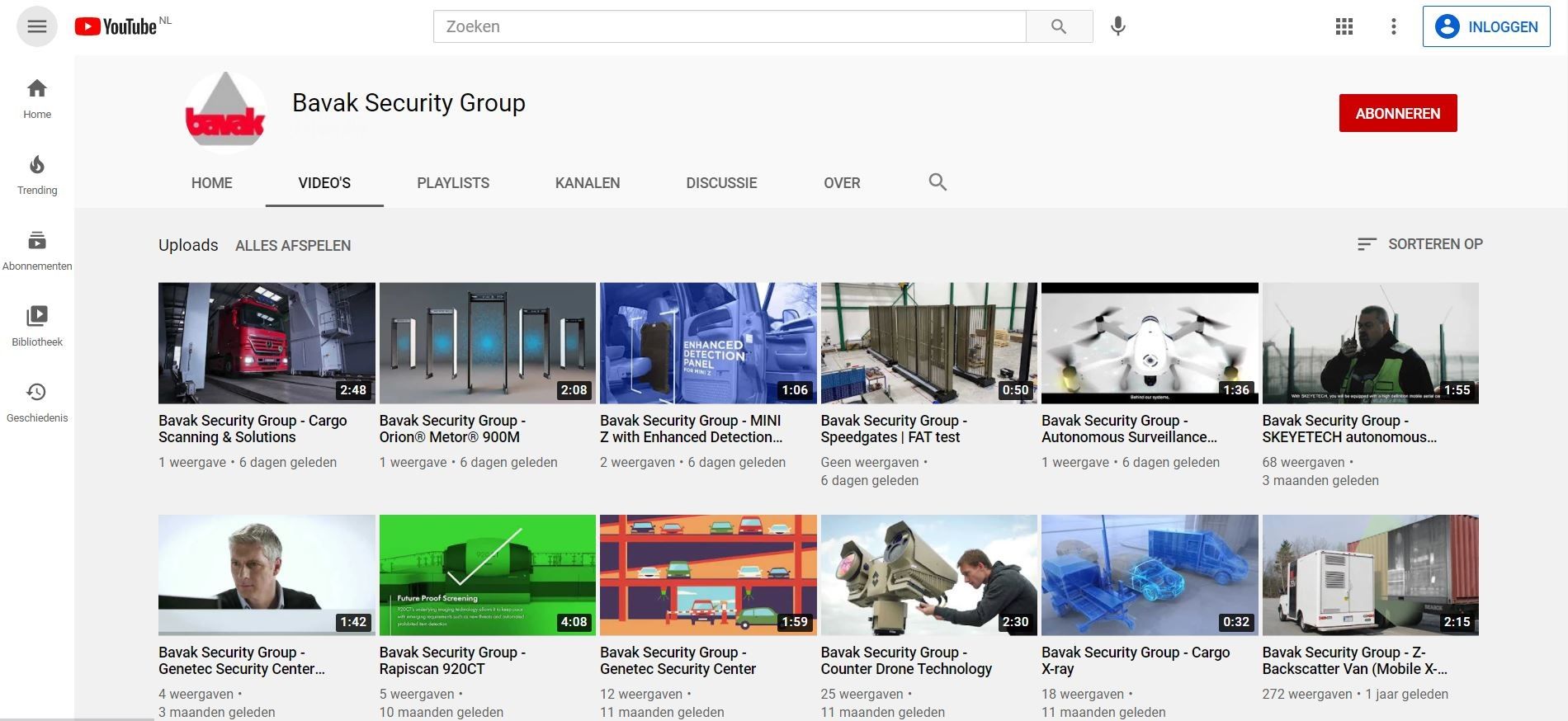
Task: Open Bibliotheek in the sidebar
Action: point(37,327)
